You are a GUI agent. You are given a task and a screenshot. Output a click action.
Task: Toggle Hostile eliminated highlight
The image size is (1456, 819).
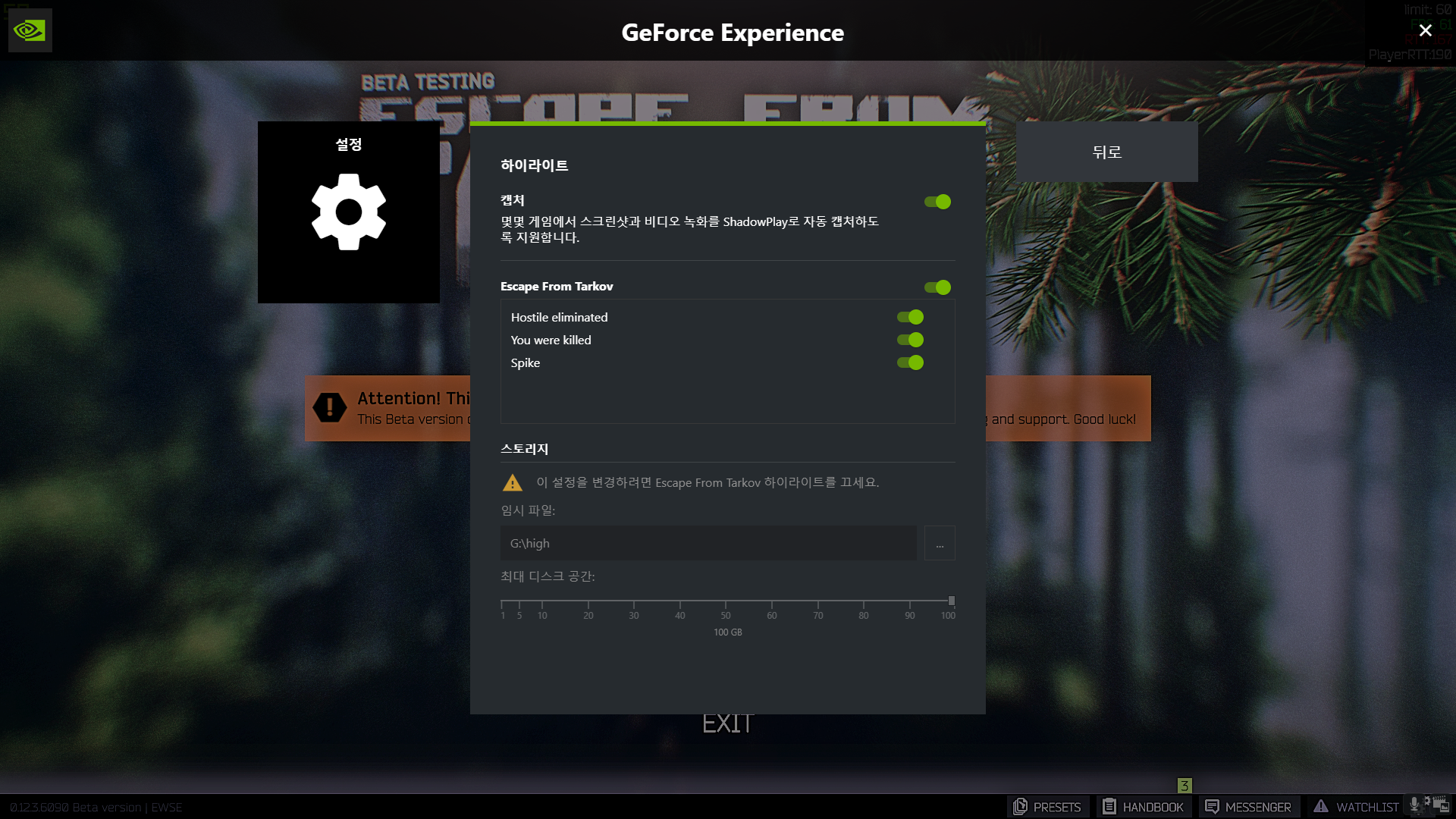pyautogui.click(x=910, y=317)
